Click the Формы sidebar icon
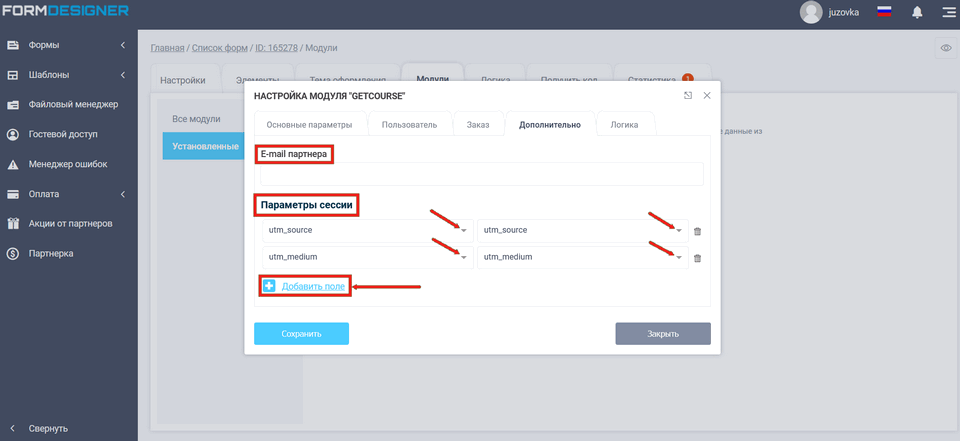Screen dimensions: 960x441 pyautogui.click(x=13, y=45)
